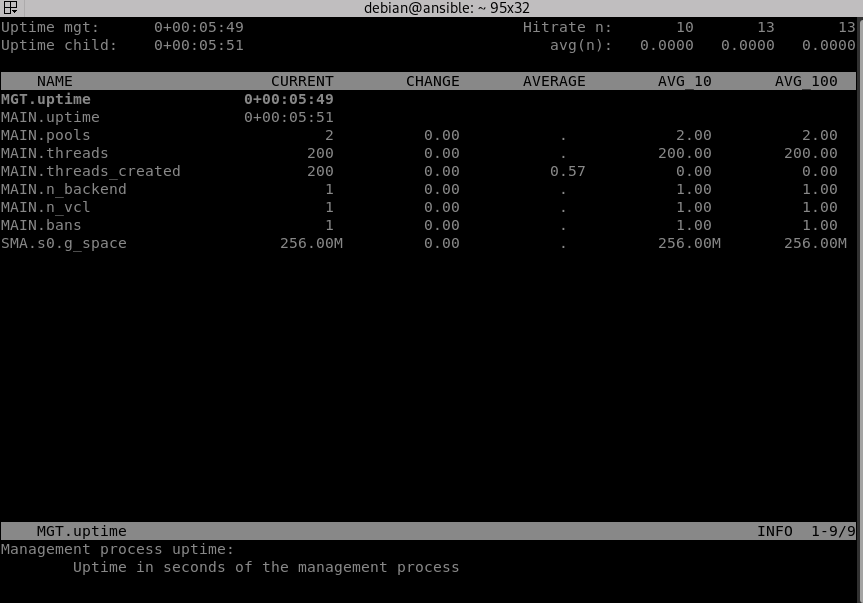863x603 pixels.
Task: Select the MAIN.uptime counter row
Action: pyautogui.click(x=50, y=117)
